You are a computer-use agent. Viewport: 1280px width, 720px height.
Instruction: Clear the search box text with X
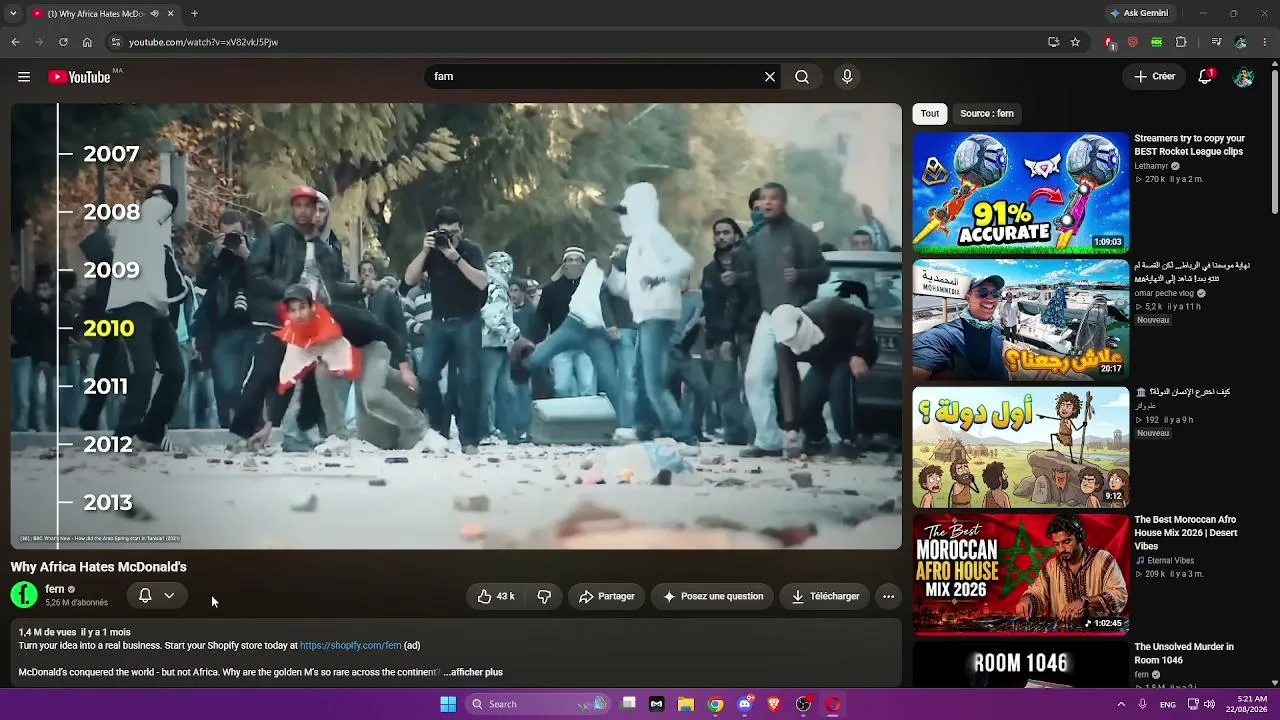point(770,77)
